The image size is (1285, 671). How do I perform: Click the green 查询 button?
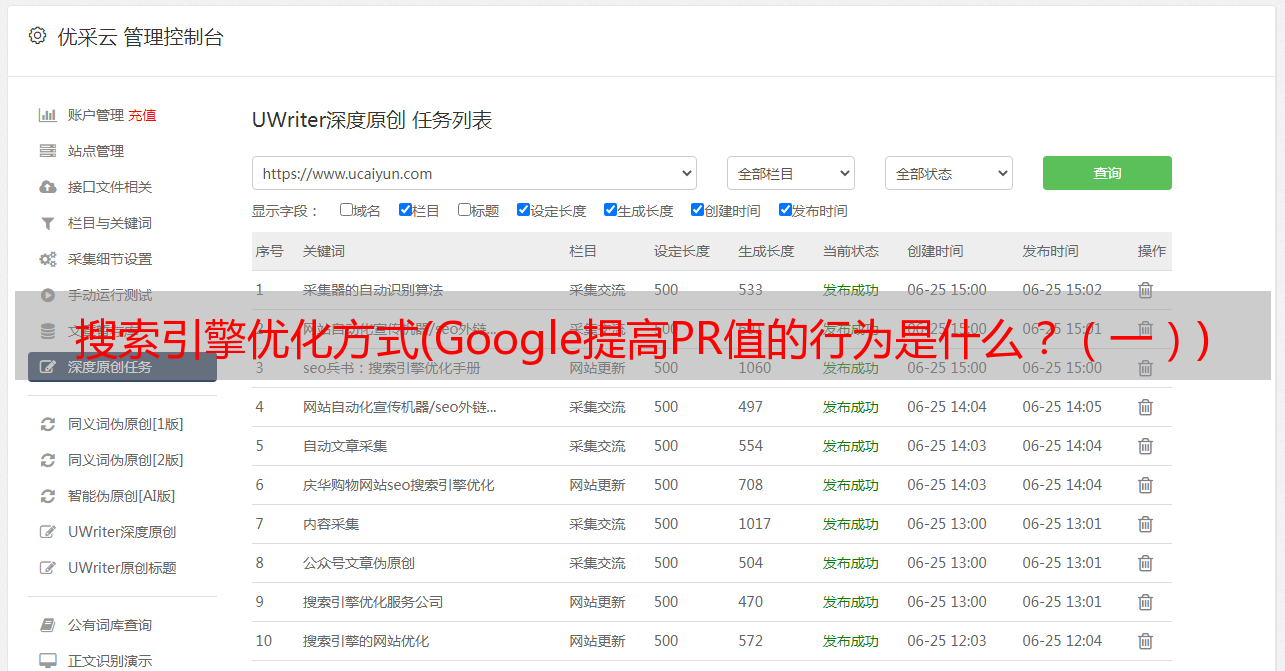(1107, 173)
